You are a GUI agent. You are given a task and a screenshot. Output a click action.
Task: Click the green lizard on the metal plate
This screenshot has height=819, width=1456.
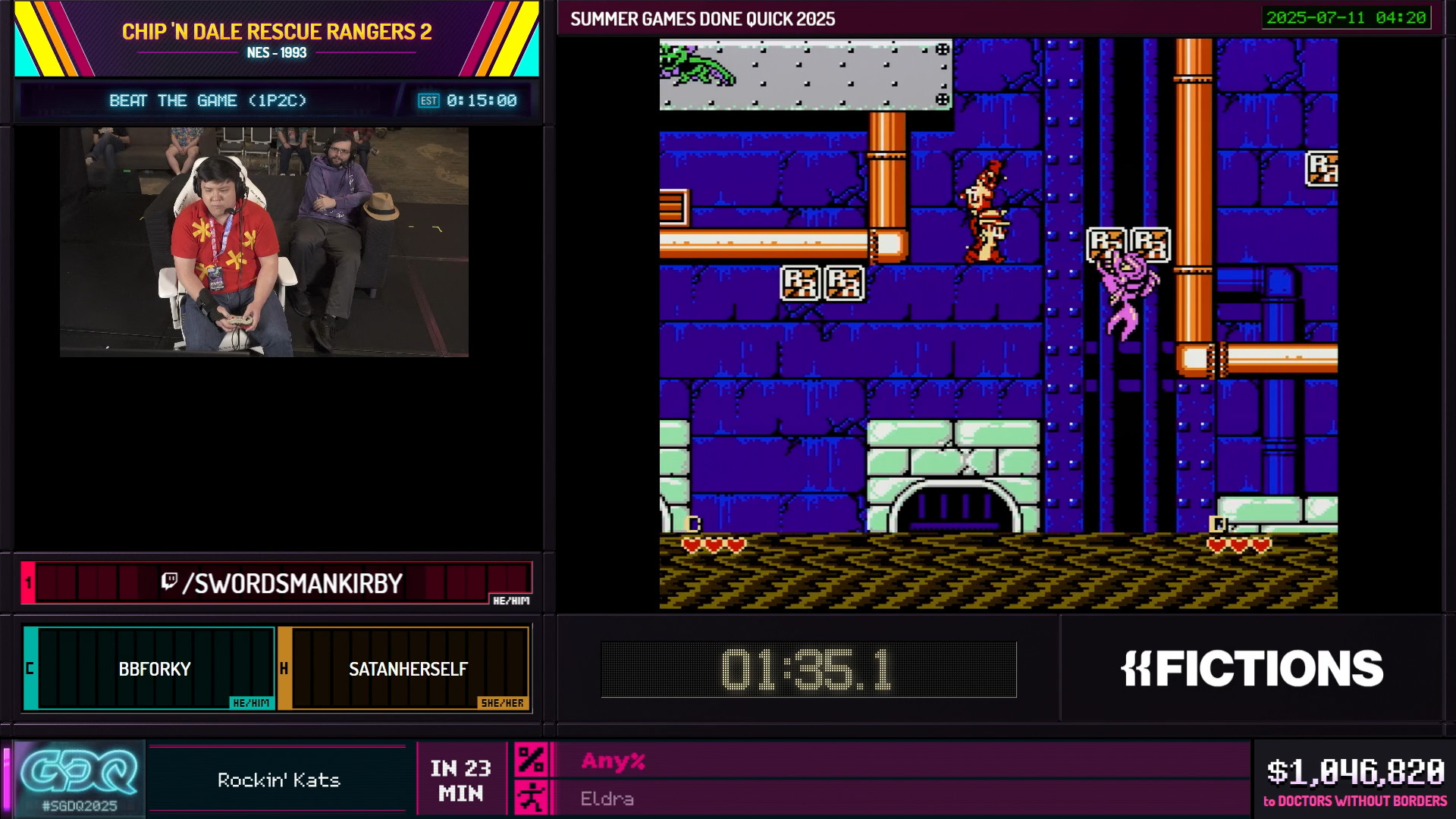pos(696,64)
